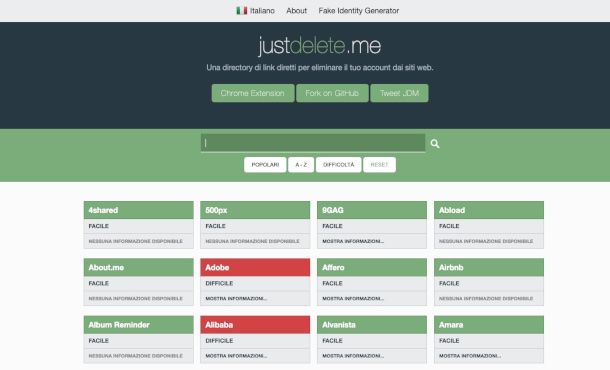Click Difficile label on Adobe card
Screen dimensions: 610x370
pos(219,283)
